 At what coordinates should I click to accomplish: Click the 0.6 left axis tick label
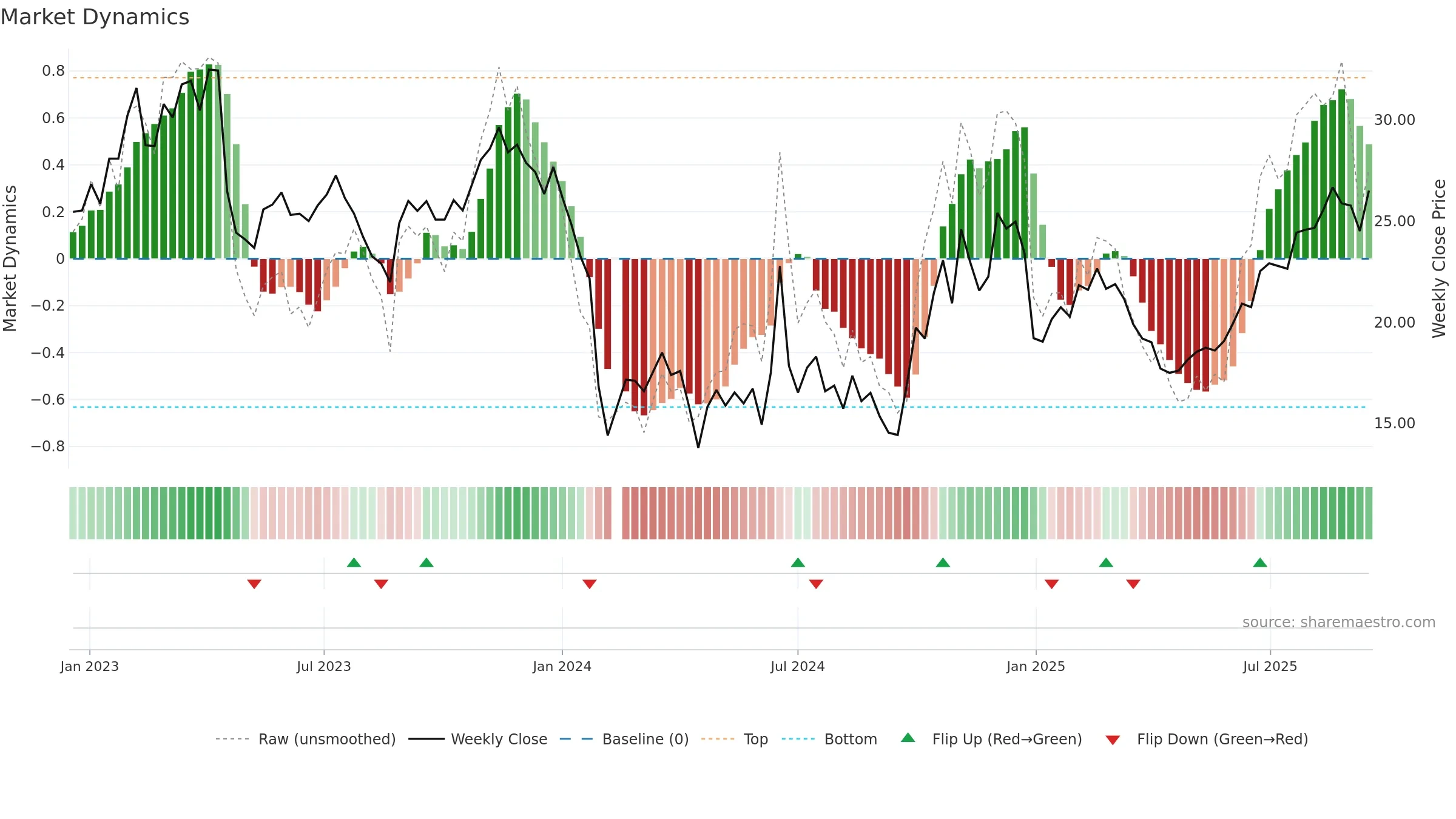click(x=53, y=118)
